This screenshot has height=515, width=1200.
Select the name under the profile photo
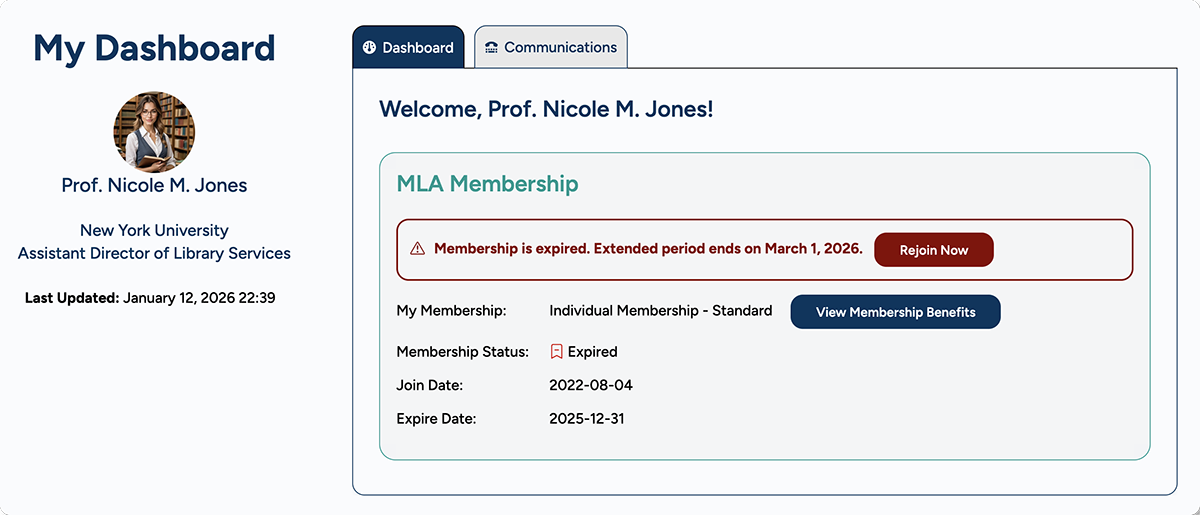[154, 185]
